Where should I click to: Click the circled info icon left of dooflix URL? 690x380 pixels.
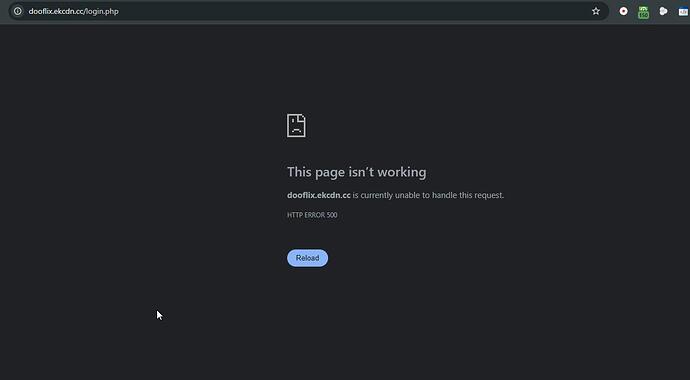click(x=18, y=11)
